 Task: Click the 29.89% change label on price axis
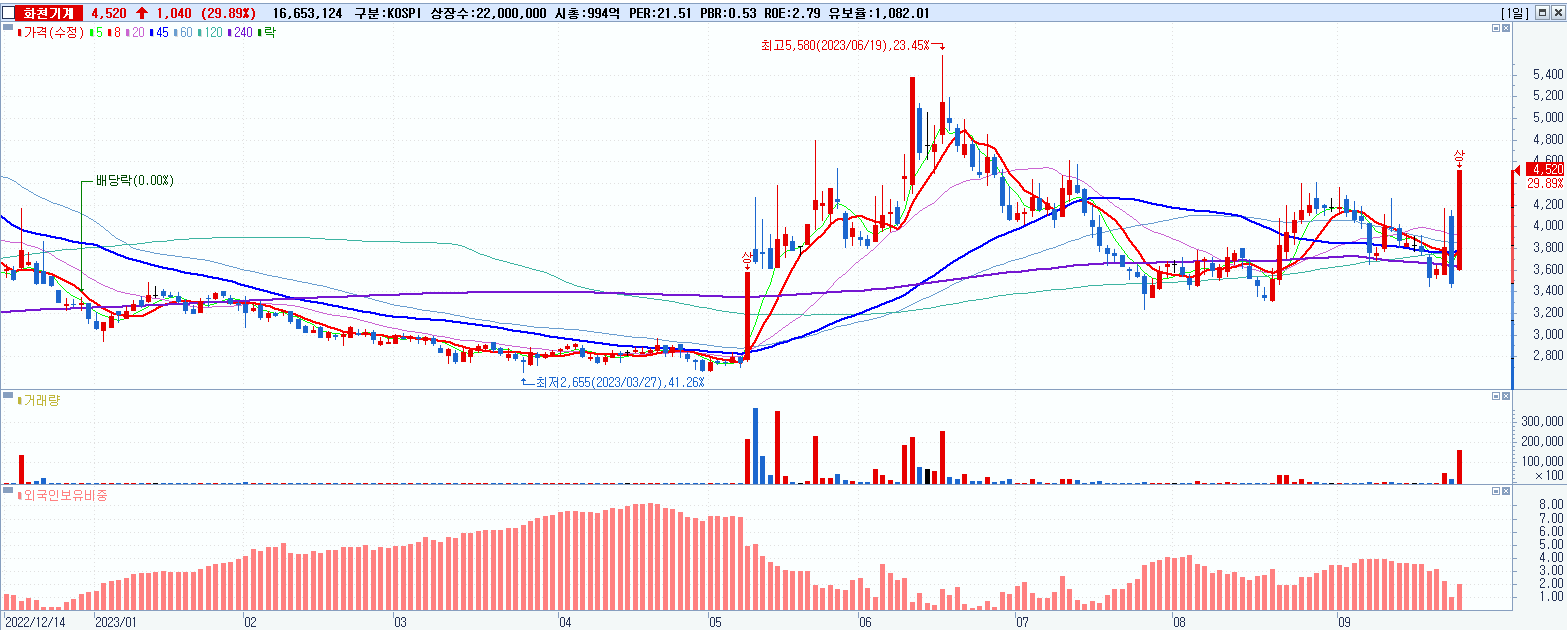point(1546,183)
